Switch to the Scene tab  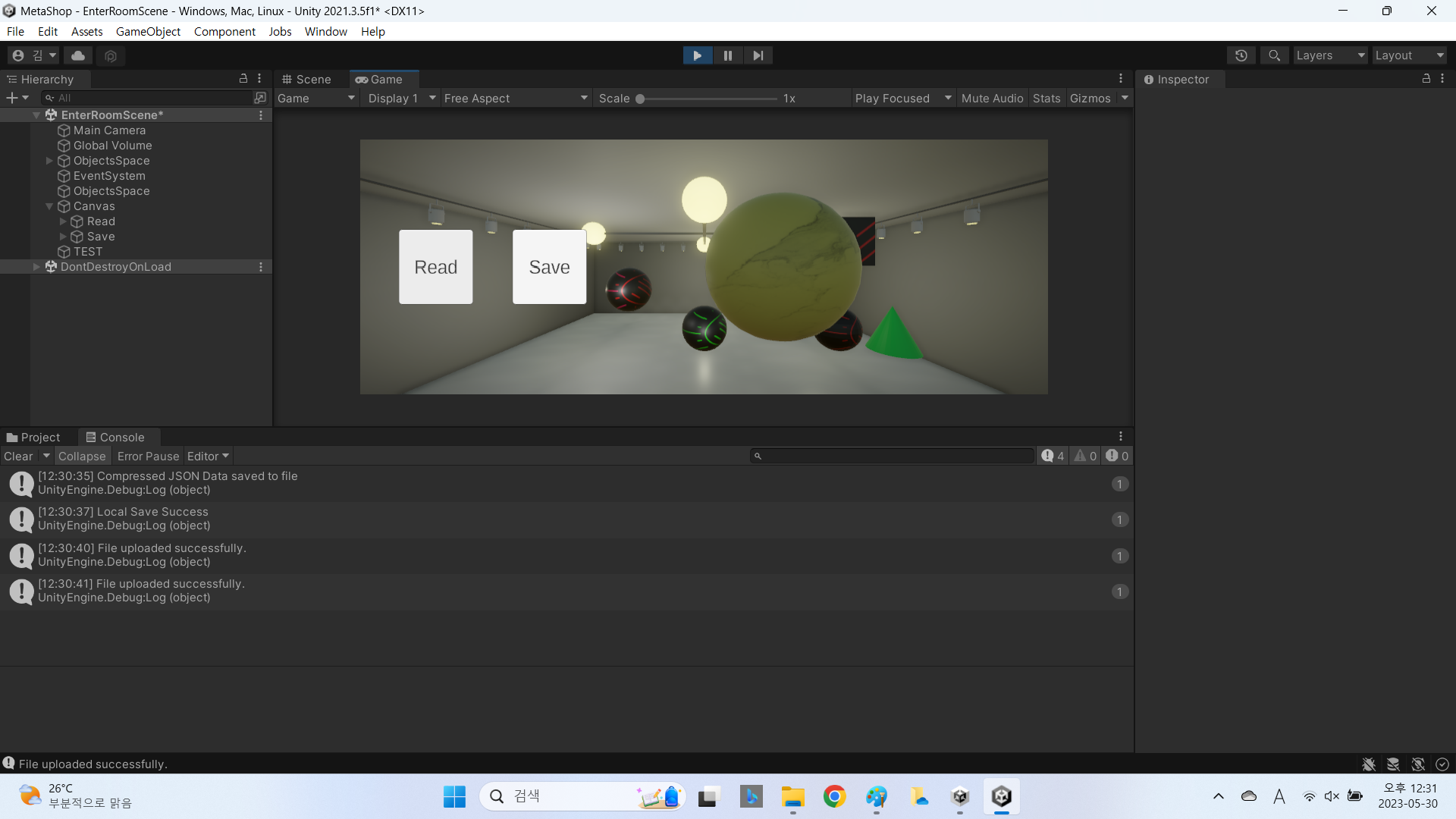307,80
